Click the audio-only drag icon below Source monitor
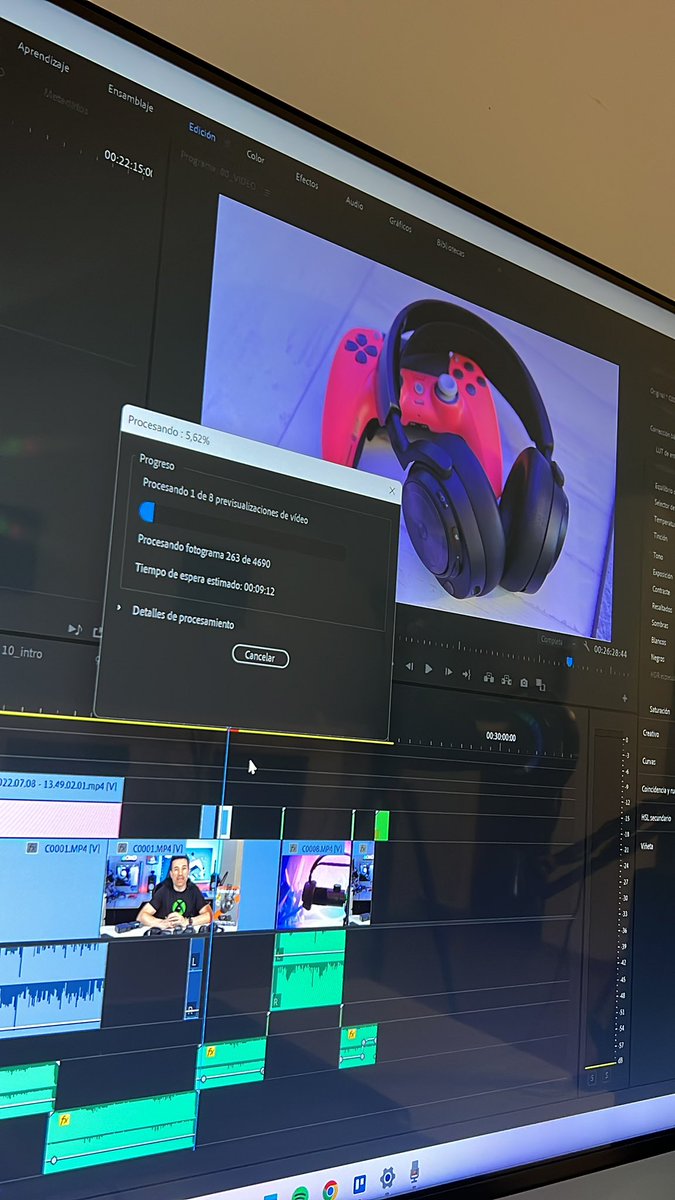This screenshot has width=675, height=1200. click(74, 629)
